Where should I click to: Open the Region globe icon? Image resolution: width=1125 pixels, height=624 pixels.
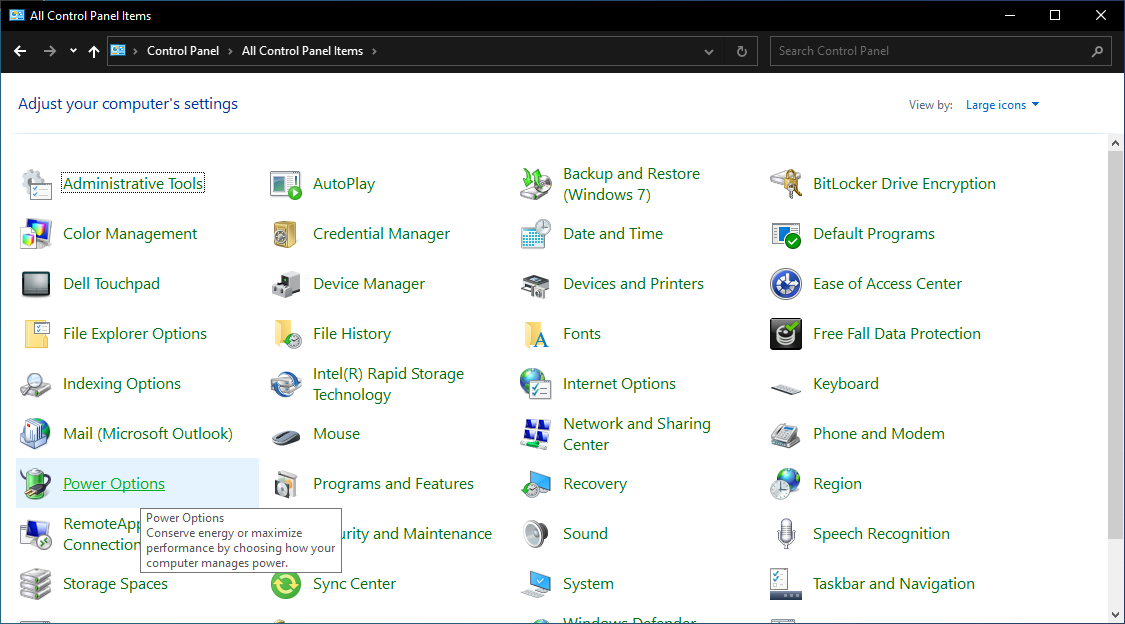tap(786, 484)
